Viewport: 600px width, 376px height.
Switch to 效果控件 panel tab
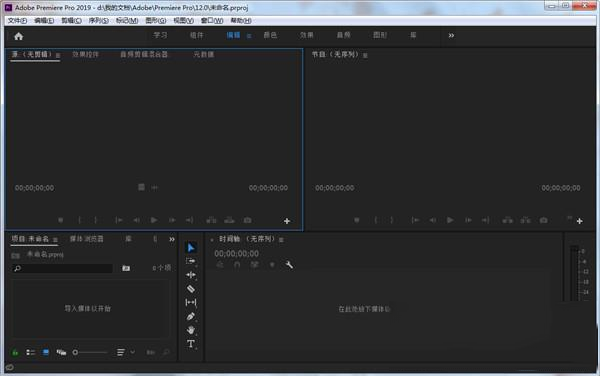pos(85,54)
